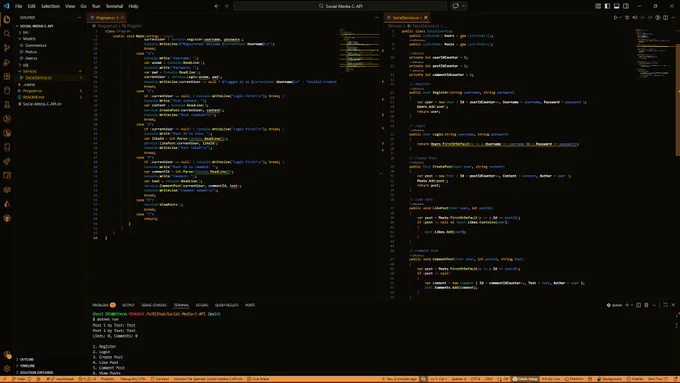Close the SocialService.cs editor tab

click(x=426, y=18)
